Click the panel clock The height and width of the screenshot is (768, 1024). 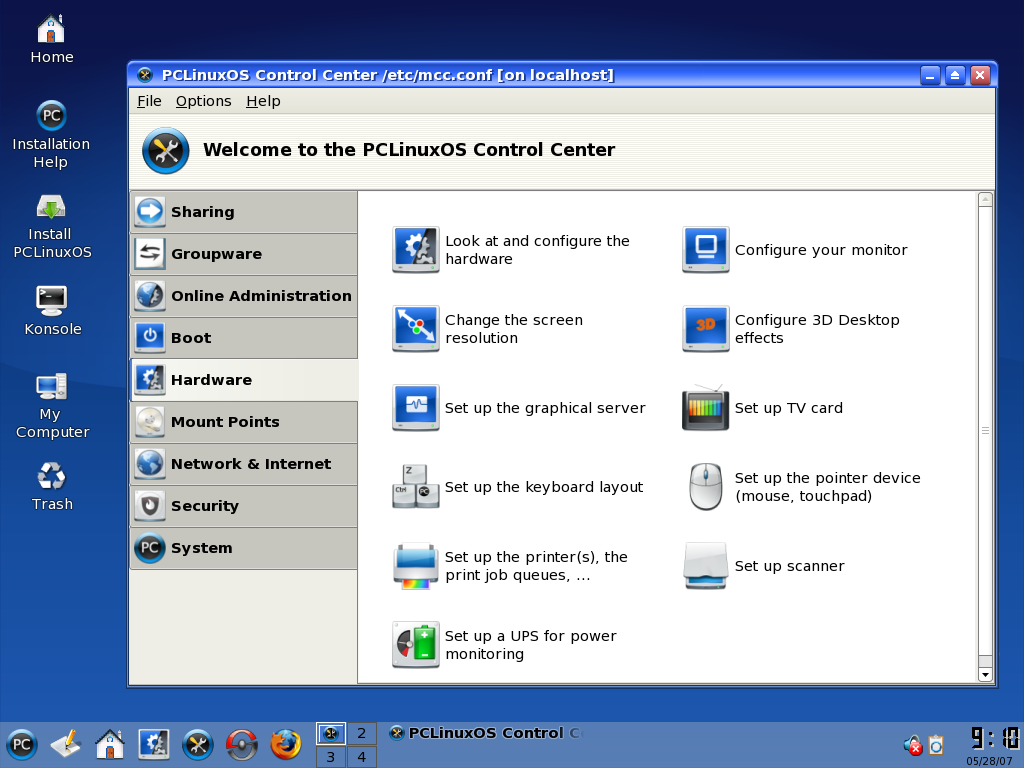tap(994, 739)
